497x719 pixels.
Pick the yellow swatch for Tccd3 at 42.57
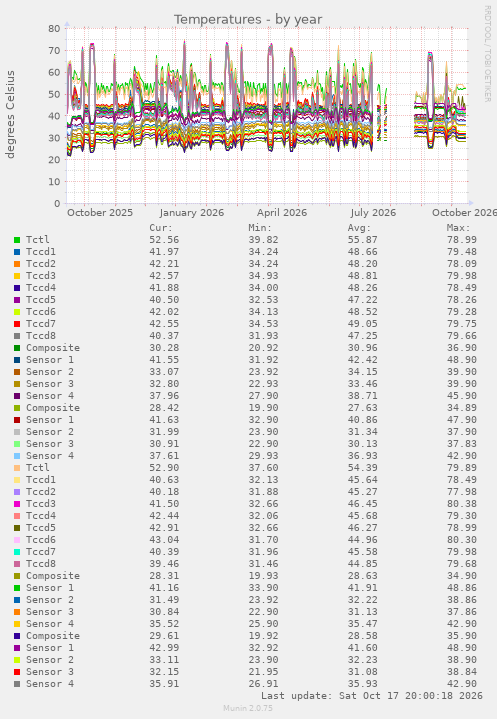tap(17, 276)
